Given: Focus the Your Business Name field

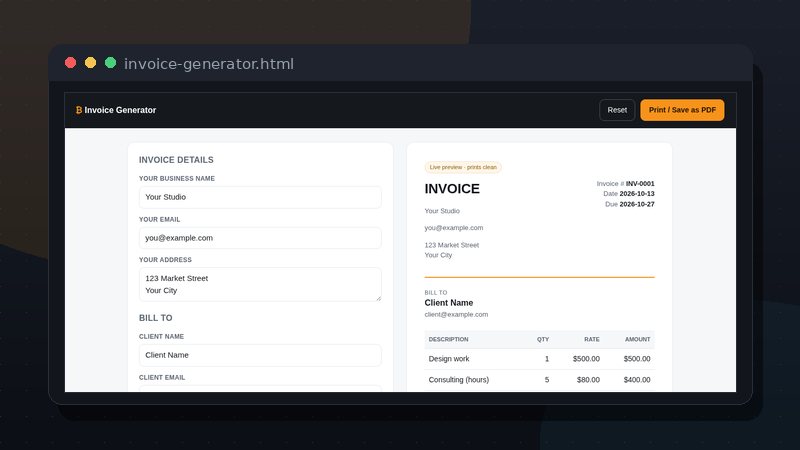Looking at the screenshot, I should [260, 197].
